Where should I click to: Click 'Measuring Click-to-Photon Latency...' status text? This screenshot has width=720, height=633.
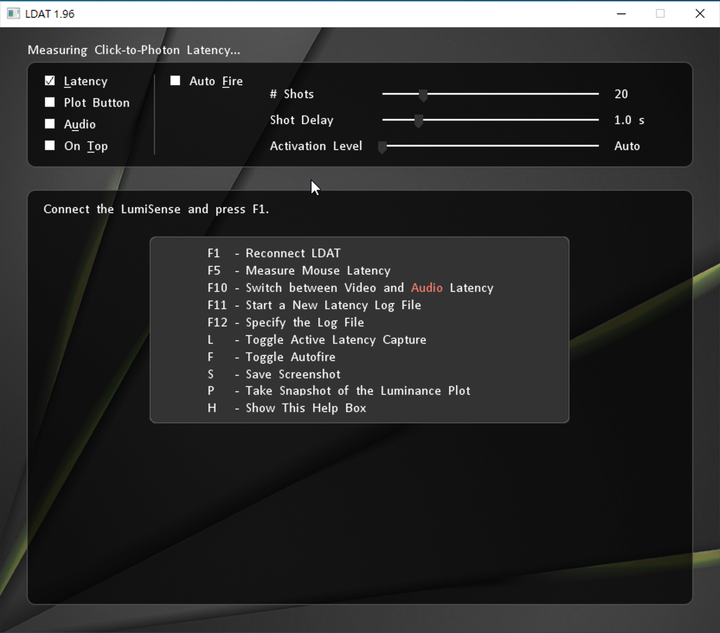tap(134, 50)
